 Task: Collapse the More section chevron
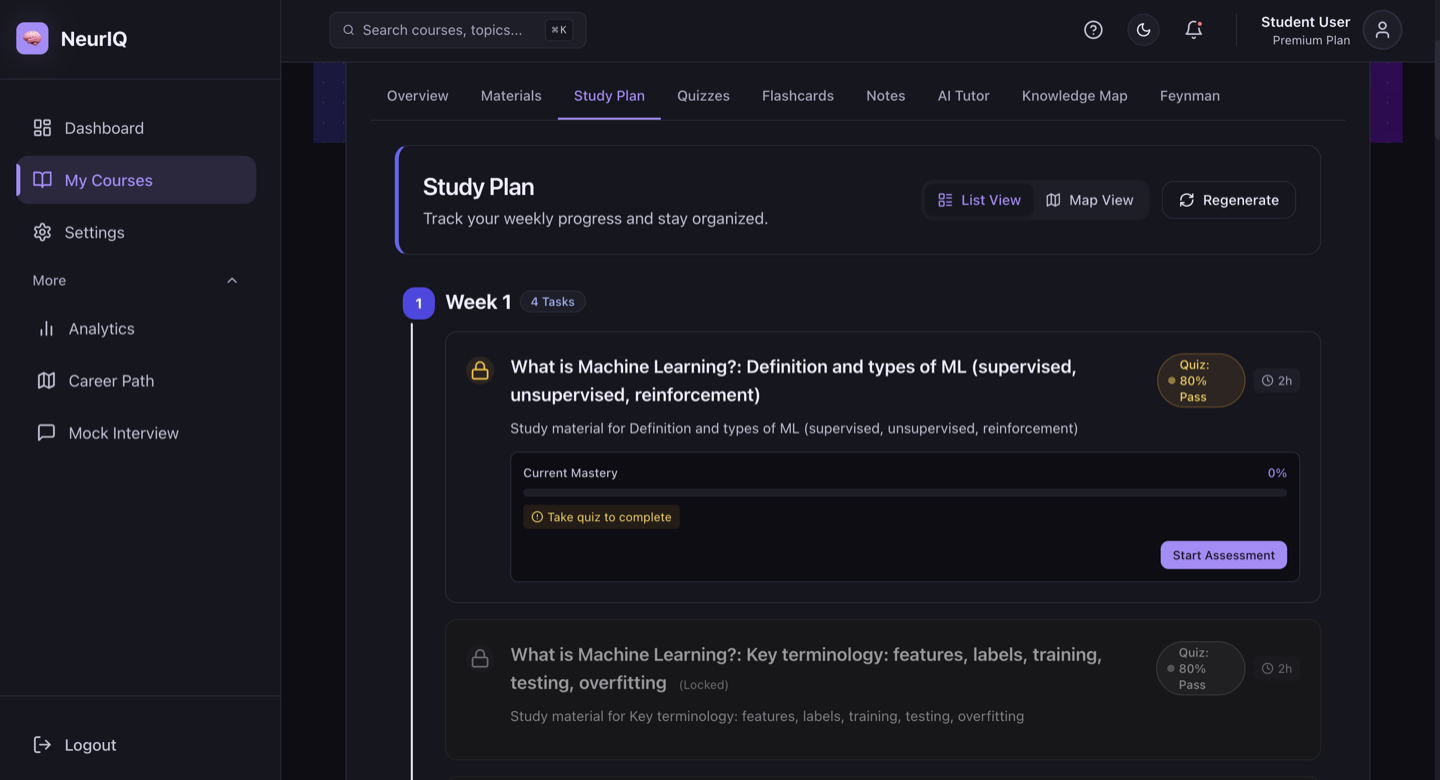coord(232,280)
